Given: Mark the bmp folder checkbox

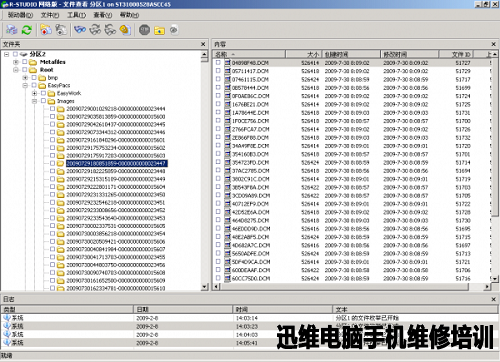Looking at the screenshot, I should click(x=34, y=77).
